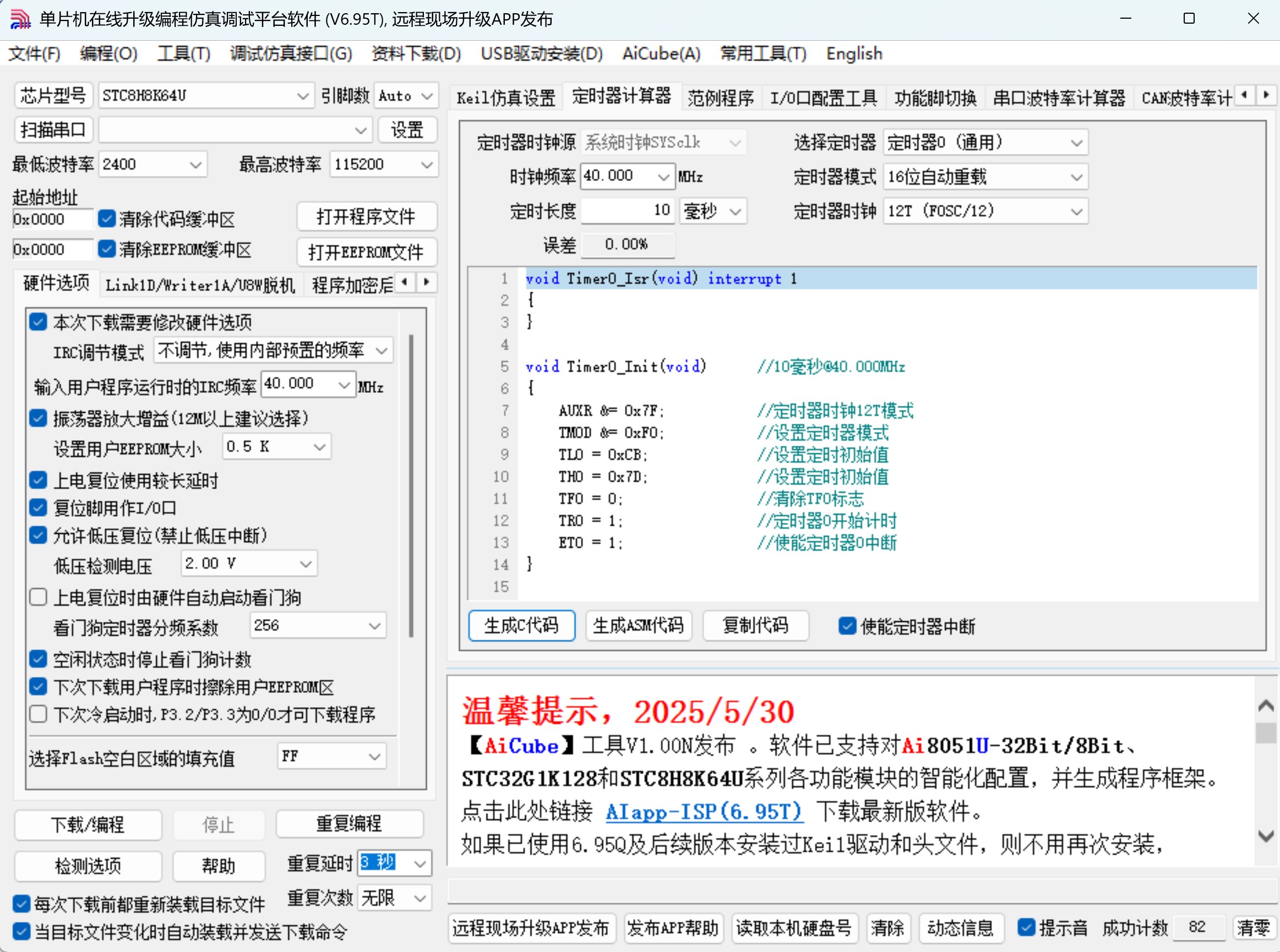The width and height of the screenshot is (1280, 952).
Task: Click the message panel scroll-up arrow
Action: pyautogui.click(x=1266, y=706)
